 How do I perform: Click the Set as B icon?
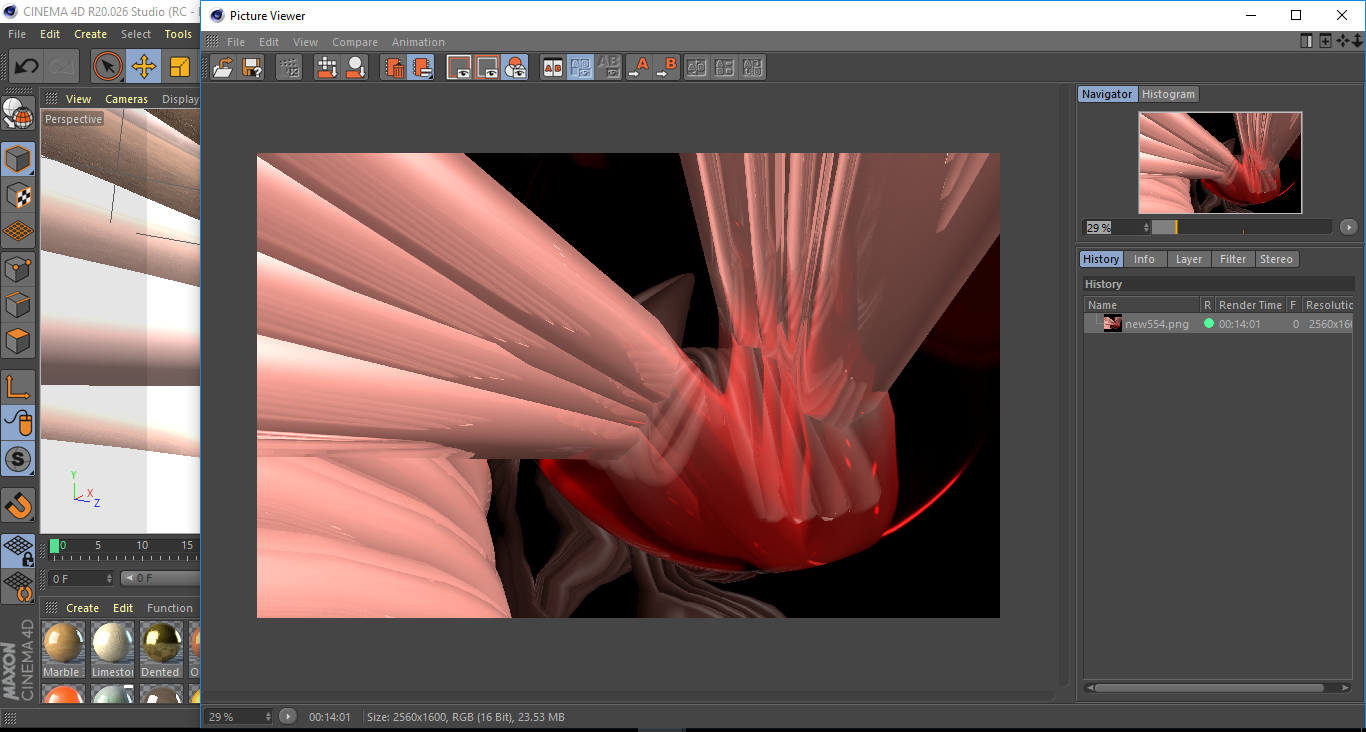[x=666, y=68]
